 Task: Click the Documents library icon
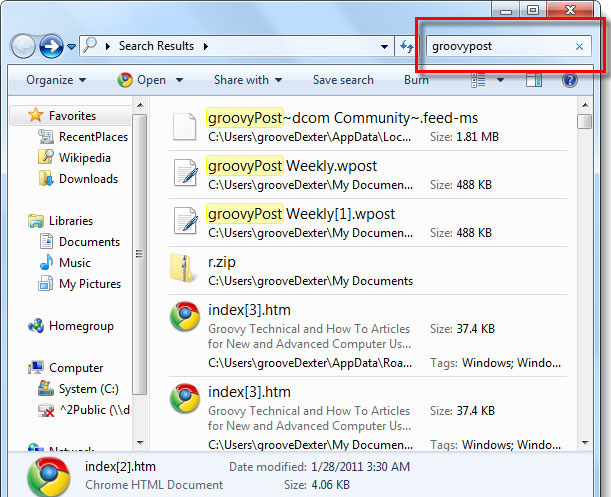[x=46, y=241]
